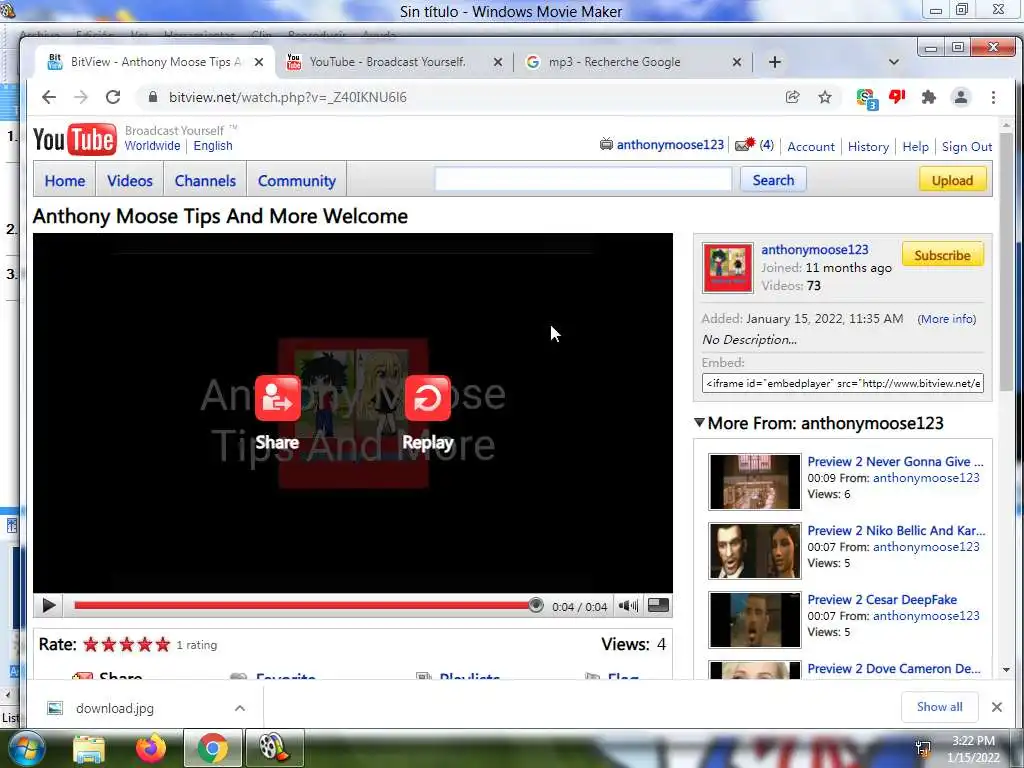
Task: Open the anthonymoose123 link in header
Action: 670,144
